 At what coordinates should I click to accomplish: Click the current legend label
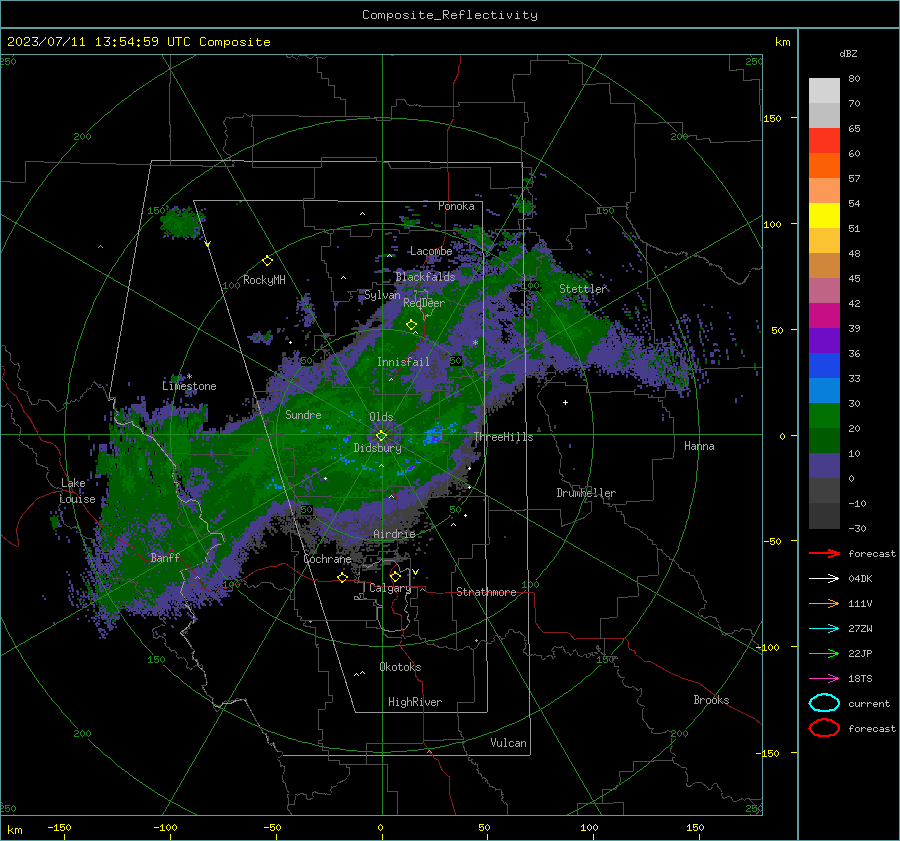coord(869,704)
